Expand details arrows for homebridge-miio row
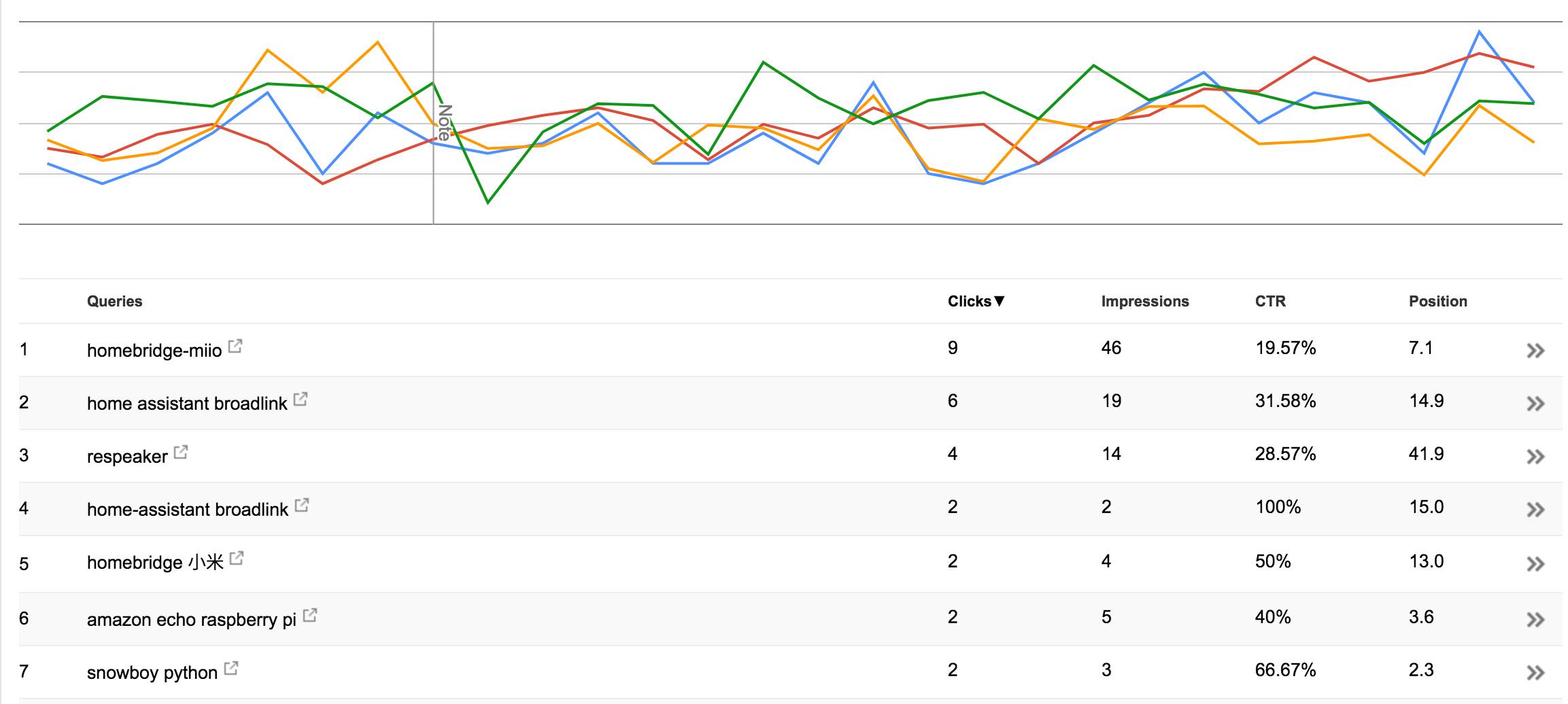This screenshot has width=1568, height=704. coord(1535,351)
